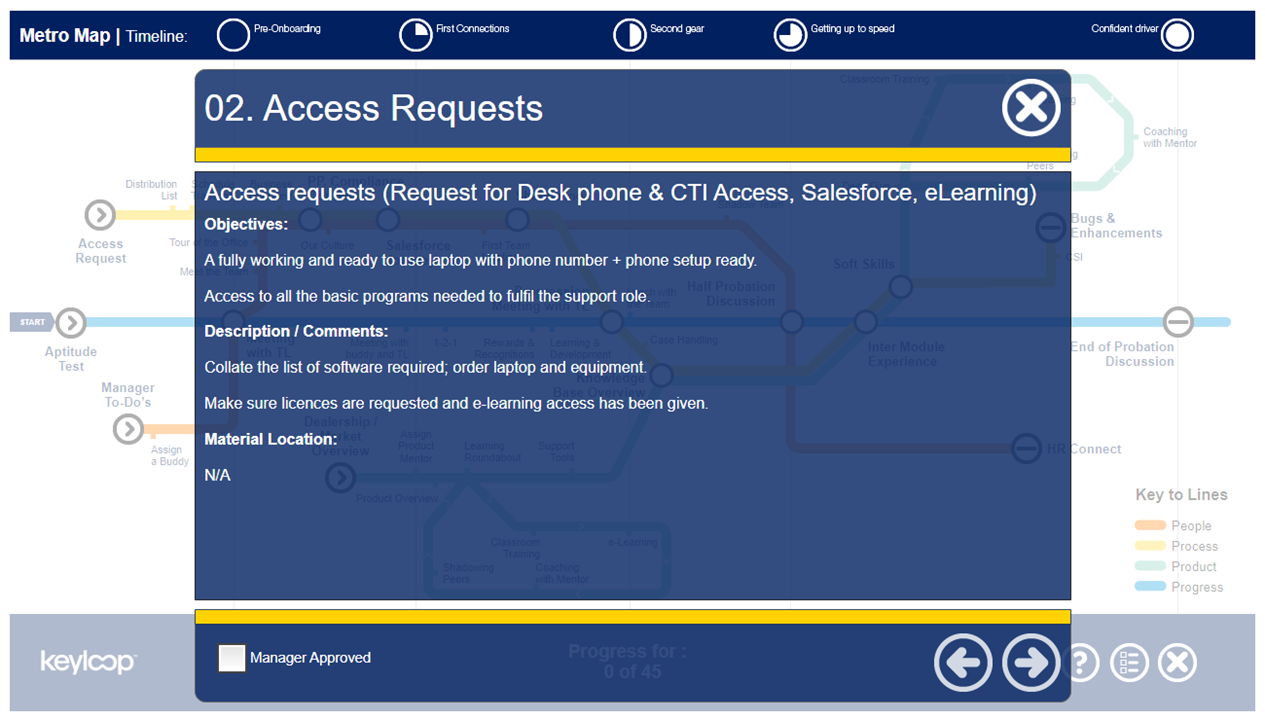Close the Access Requests dialog with X icon
The image size is (1265, 720).
coord(1031,108)
